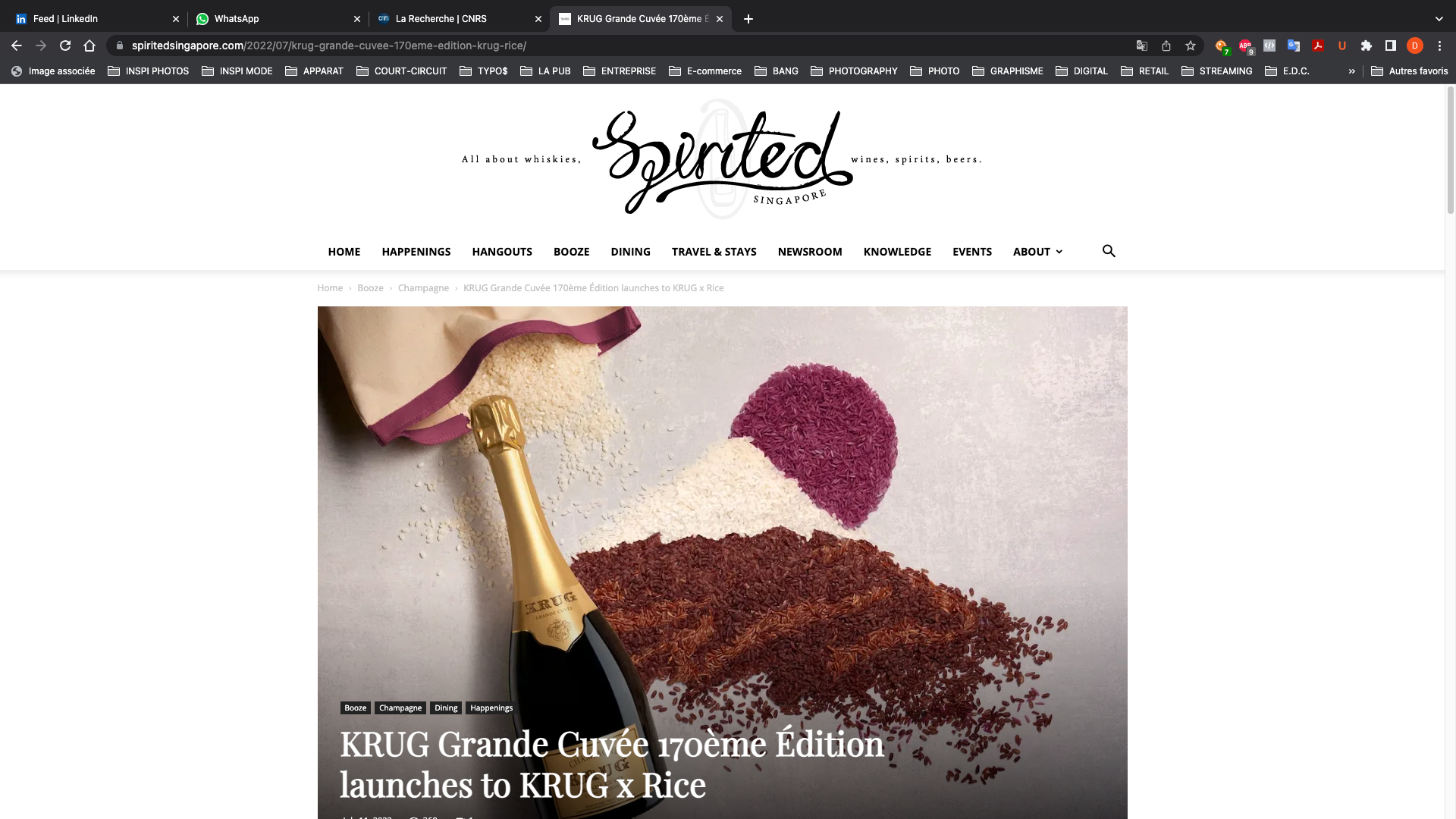Open the Google Translate icon in address bar

tap(1142, 45)
